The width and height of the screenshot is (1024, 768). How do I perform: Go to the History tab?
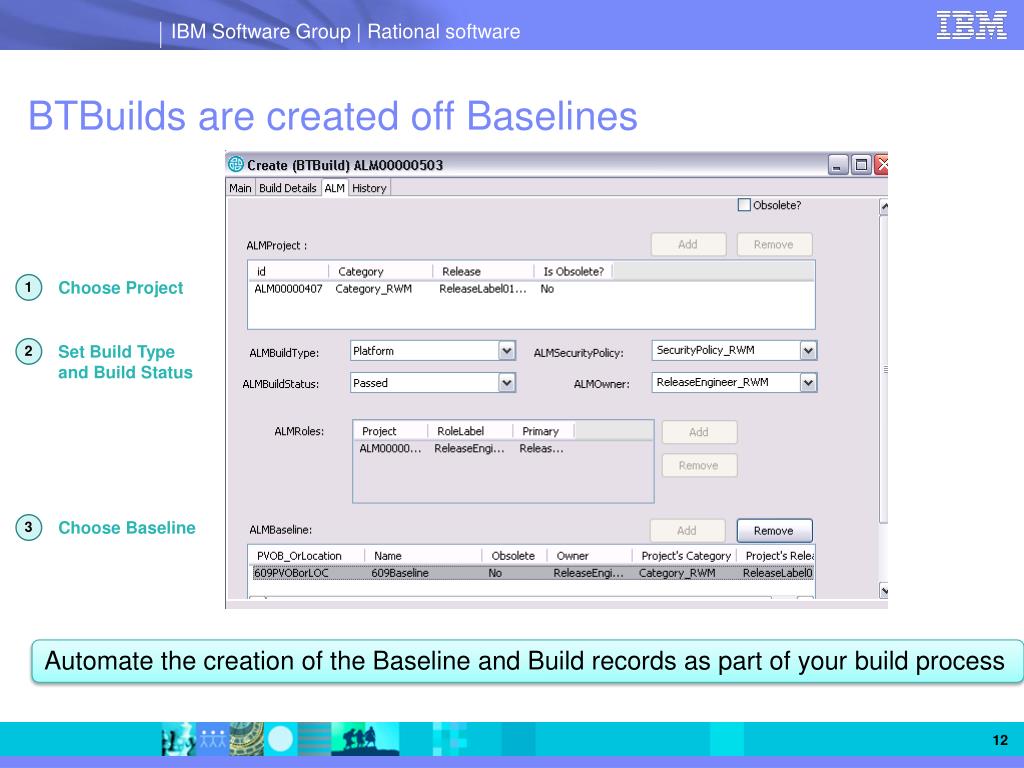click(370, 188)
